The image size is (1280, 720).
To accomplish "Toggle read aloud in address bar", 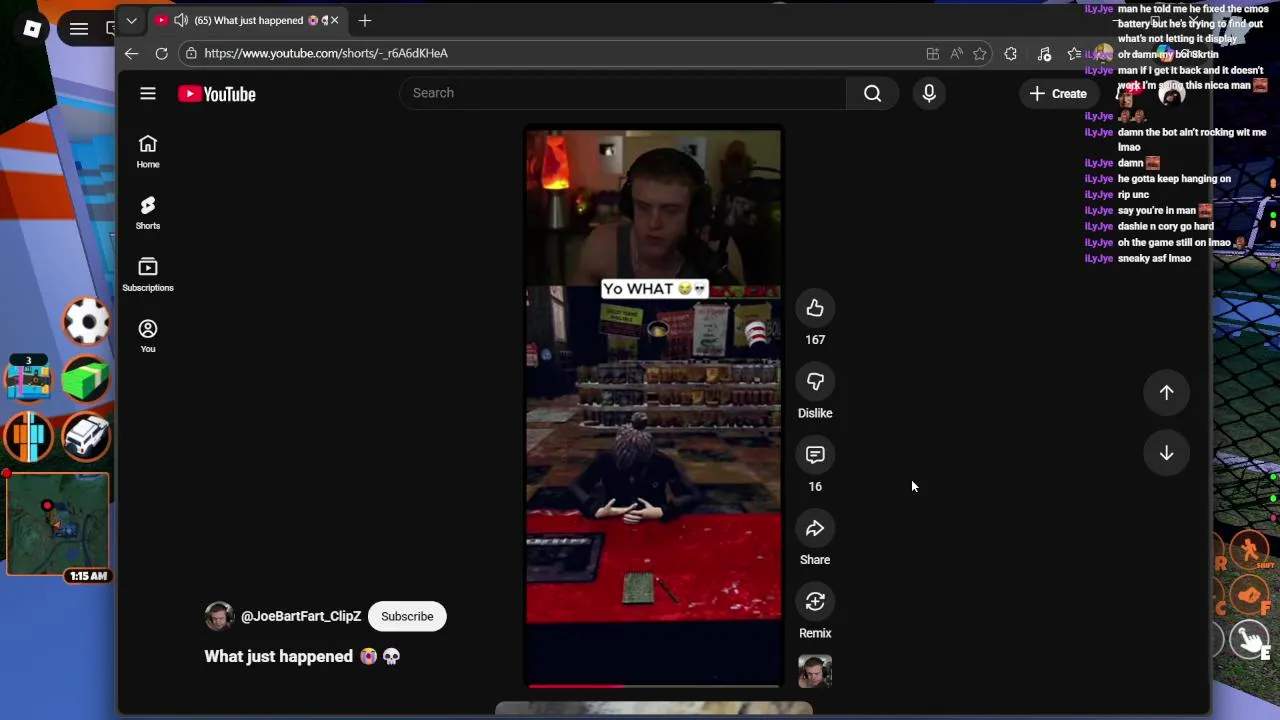I will point(957,53).
